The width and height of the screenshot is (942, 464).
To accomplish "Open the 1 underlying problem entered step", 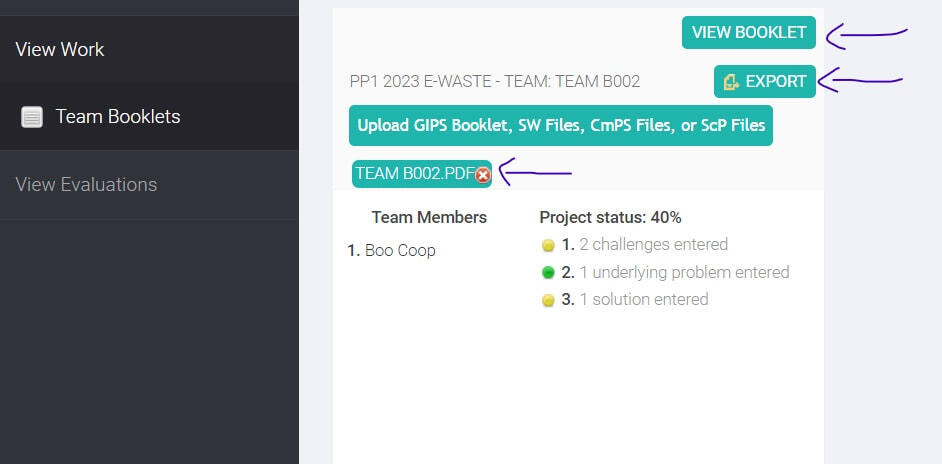I will coord(684,272).
